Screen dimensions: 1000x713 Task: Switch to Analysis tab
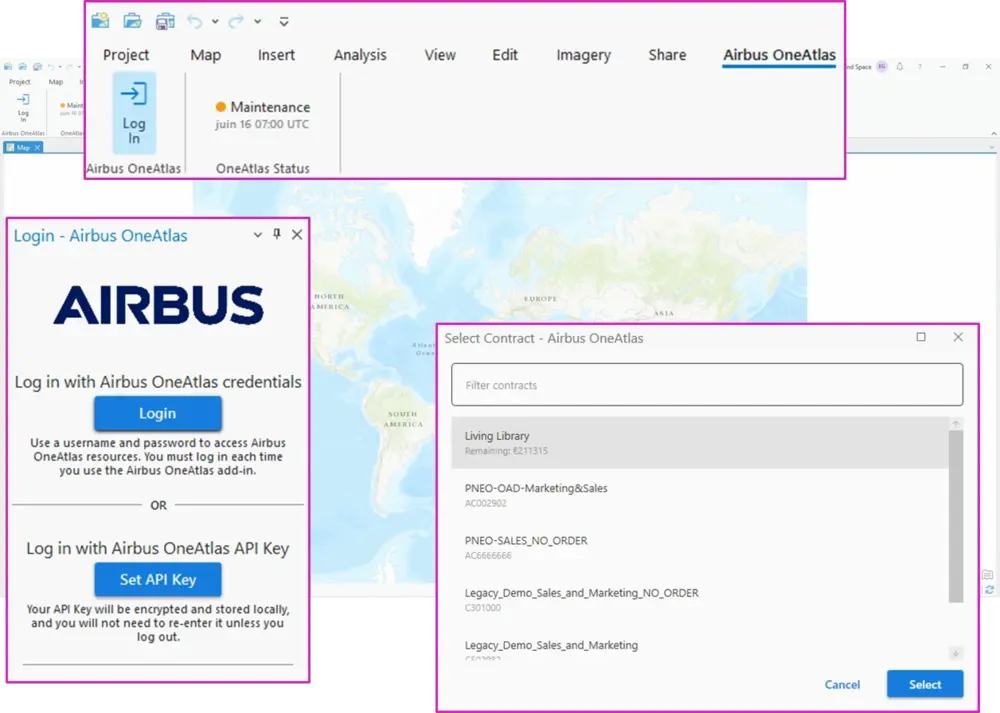click(360, 55)
